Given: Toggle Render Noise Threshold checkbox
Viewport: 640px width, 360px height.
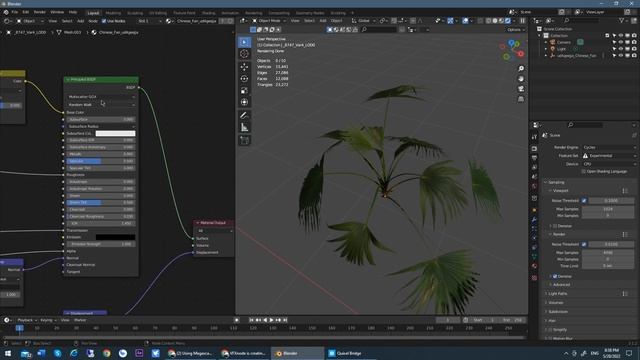Looking at the screenshot, I should click(x=584, y=244).
